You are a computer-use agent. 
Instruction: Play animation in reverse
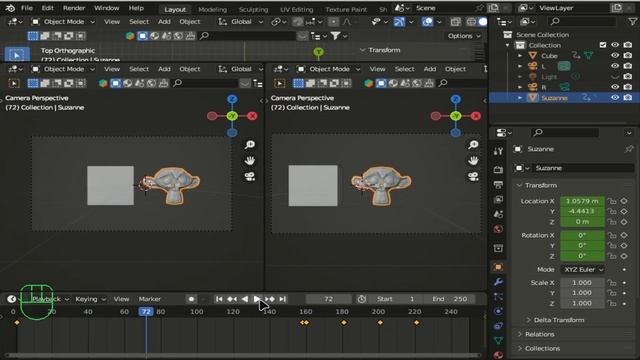click(244, 299)
